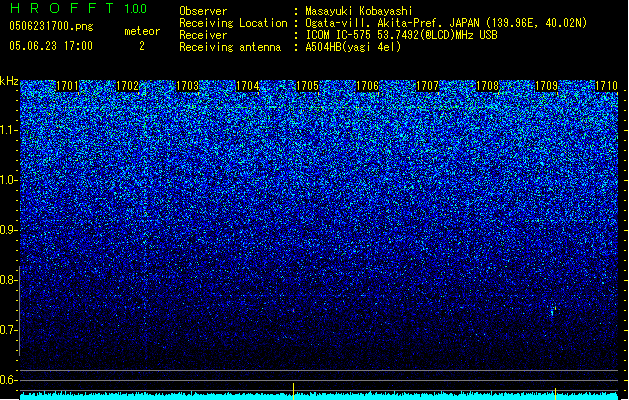
Task: Click the 0.8 kHz axis label
Action: (8, 280)
